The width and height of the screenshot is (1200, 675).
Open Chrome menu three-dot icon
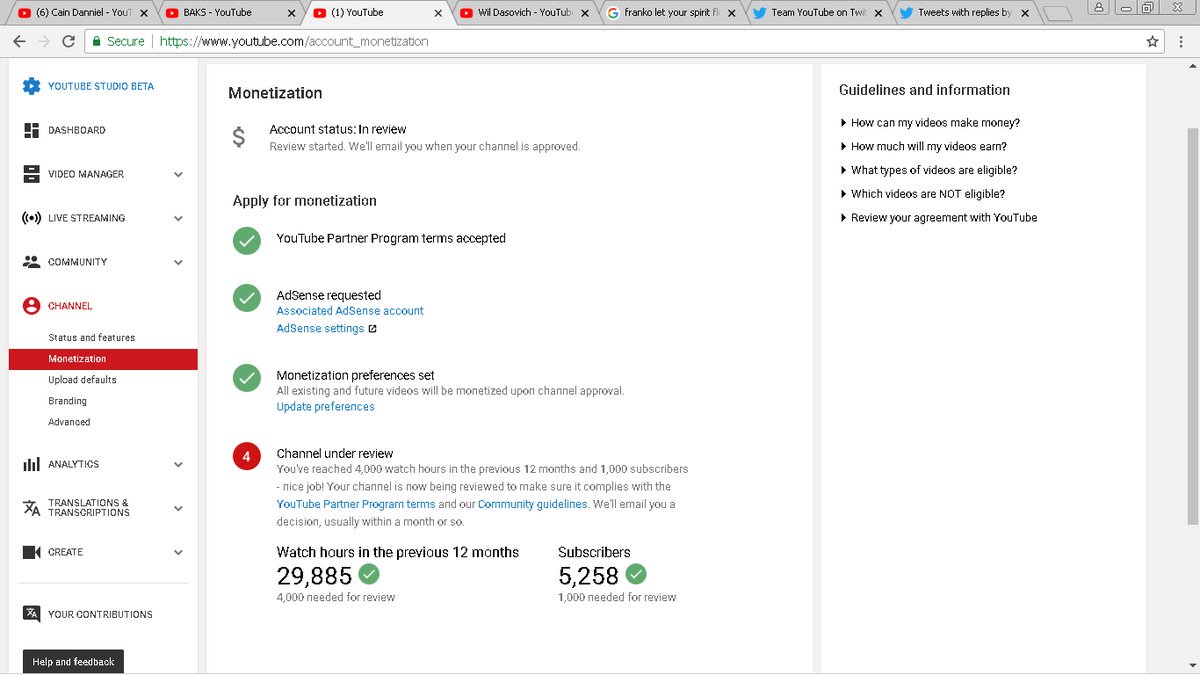[x=1180, y=42]
